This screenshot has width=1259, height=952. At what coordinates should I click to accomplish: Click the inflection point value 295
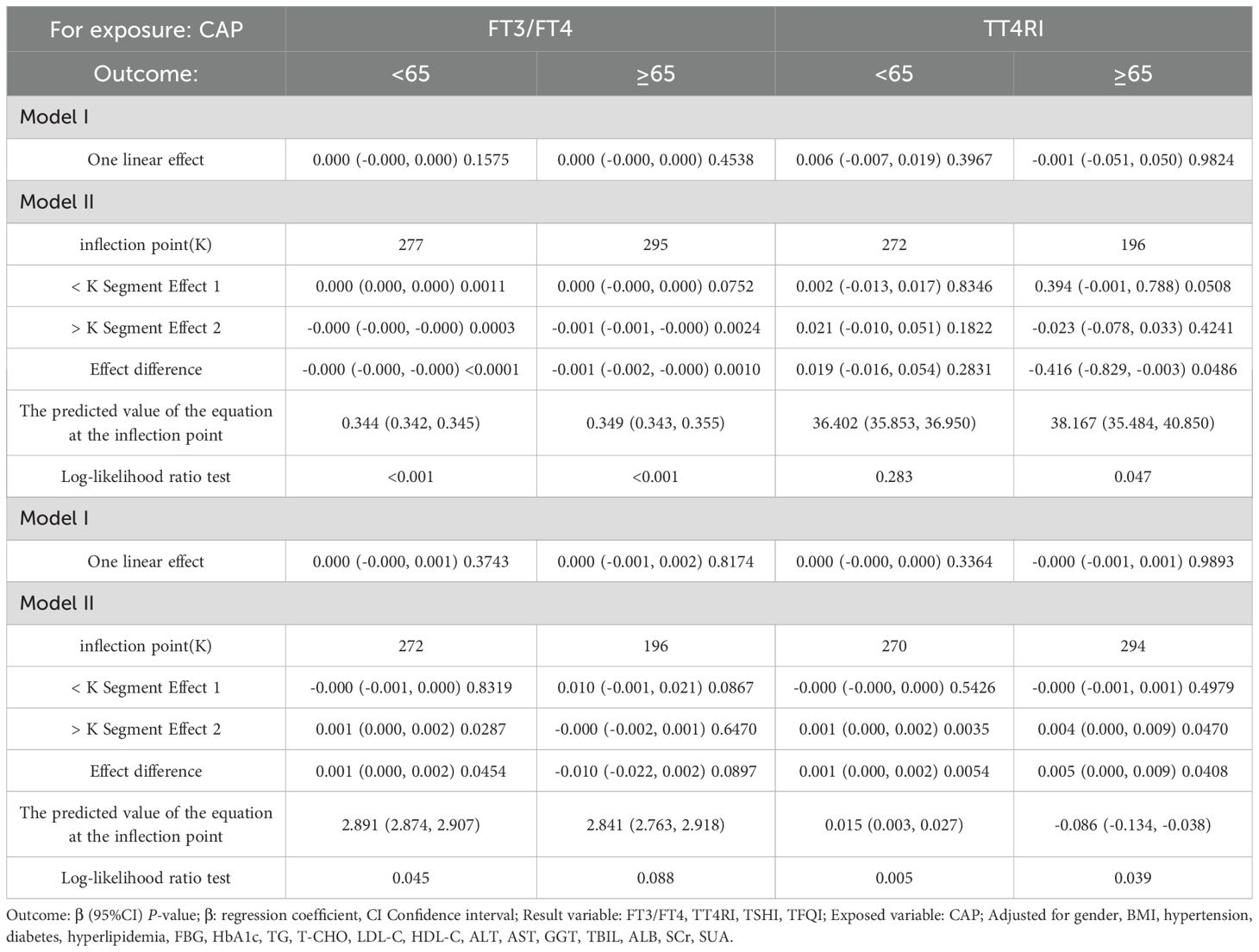pos(655,245)
